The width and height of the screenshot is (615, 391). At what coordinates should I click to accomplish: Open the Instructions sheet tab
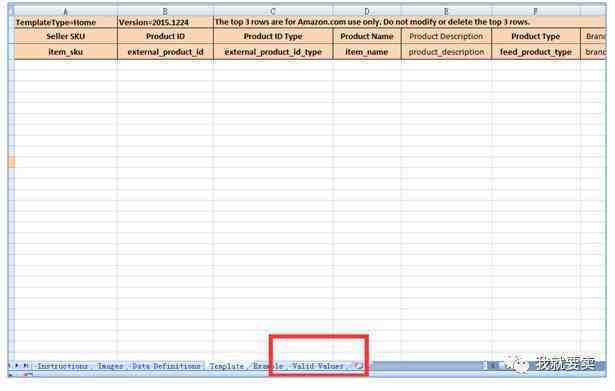(x=62, y=366)
